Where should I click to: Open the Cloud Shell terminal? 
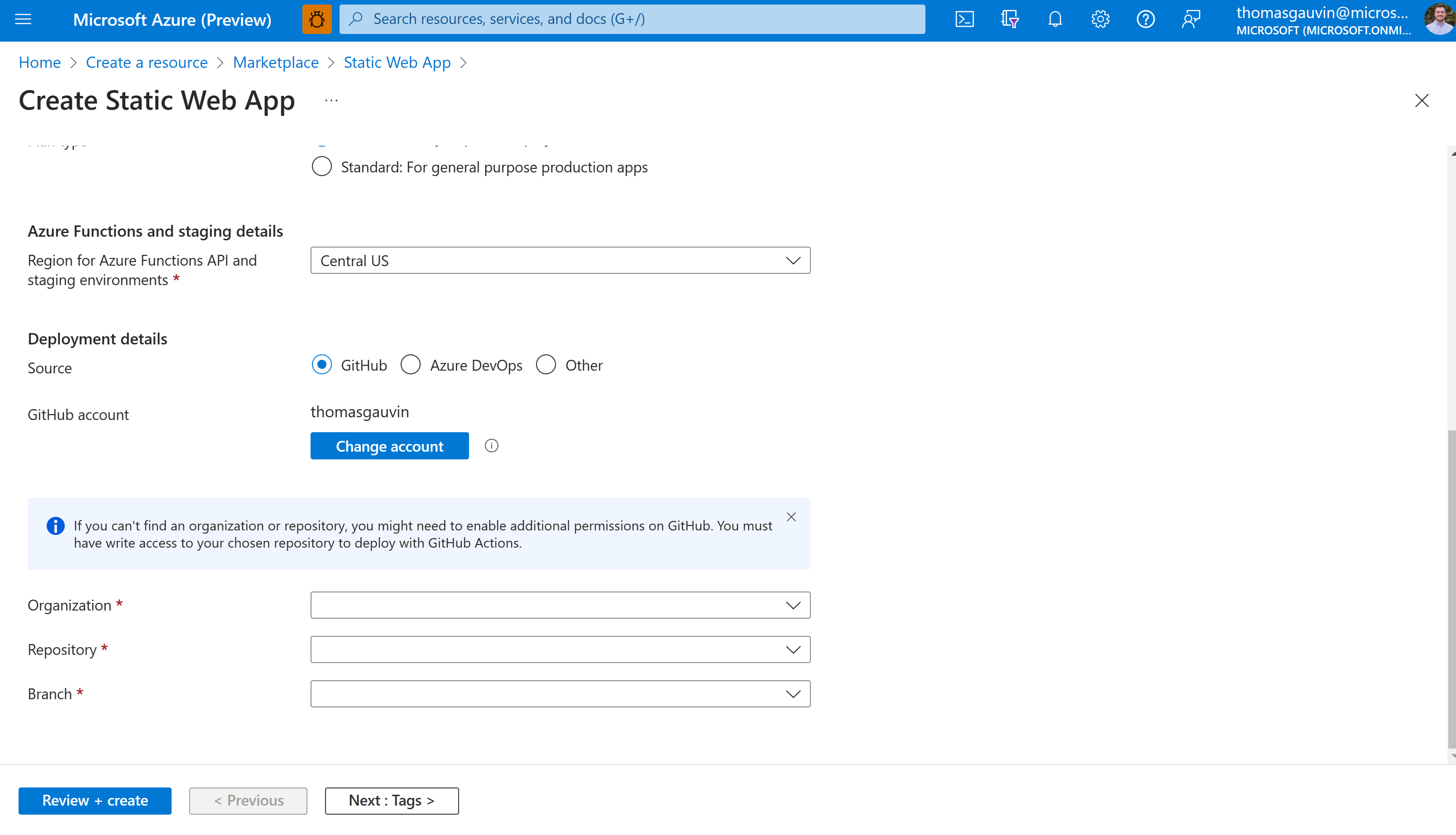click(x=964, y=19)
